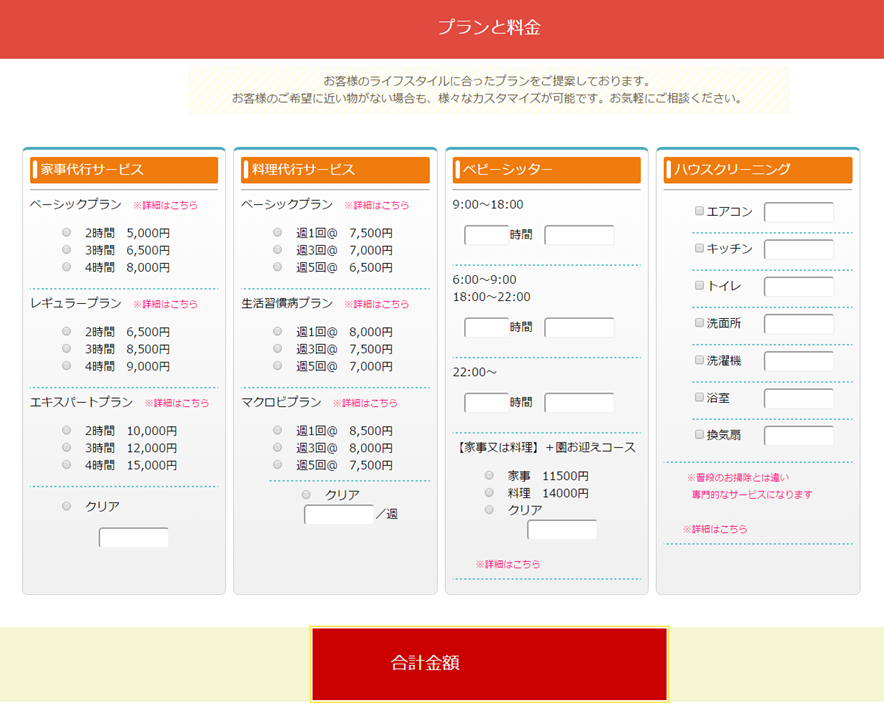
Task: Select マクロビプラン 週1回@ 8,500円 radio
Action: (x=277, y=430)
